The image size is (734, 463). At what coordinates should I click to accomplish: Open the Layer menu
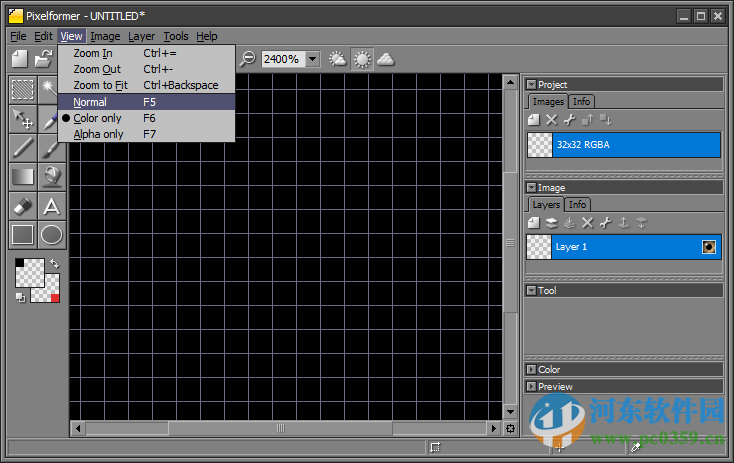pos(141,36)
